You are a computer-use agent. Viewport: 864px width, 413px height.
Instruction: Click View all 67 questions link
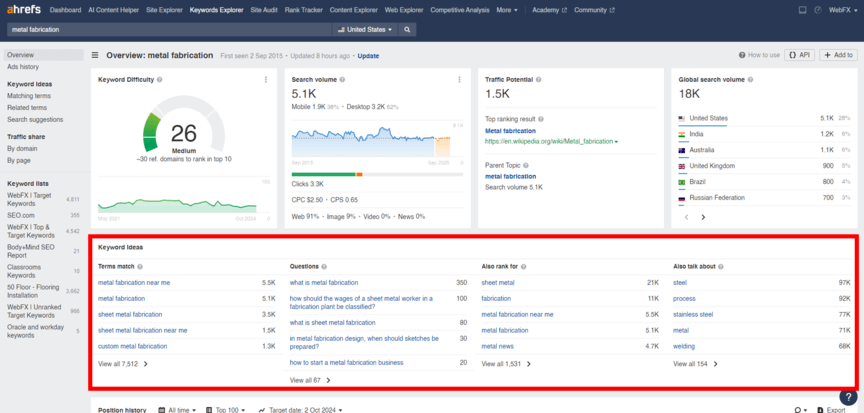[x=310, y=380]
